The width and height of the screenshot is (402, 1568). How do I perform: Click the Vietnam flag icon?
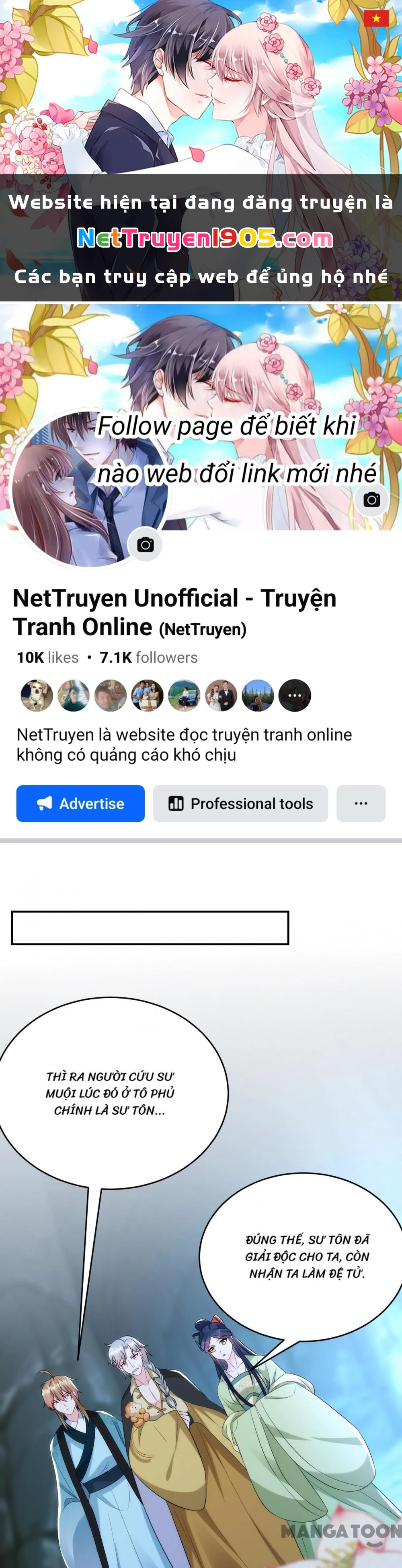376,18
